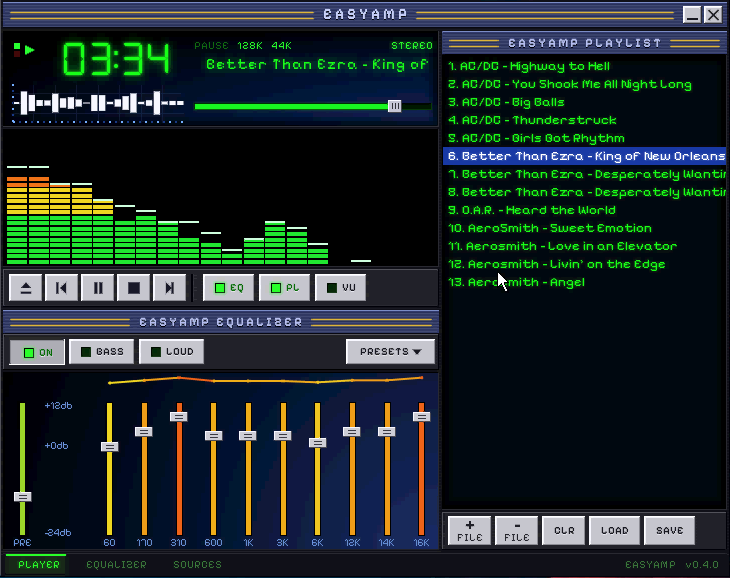Click the 16K band slider handle
730x578 pixels.
[x=421, y=417]
